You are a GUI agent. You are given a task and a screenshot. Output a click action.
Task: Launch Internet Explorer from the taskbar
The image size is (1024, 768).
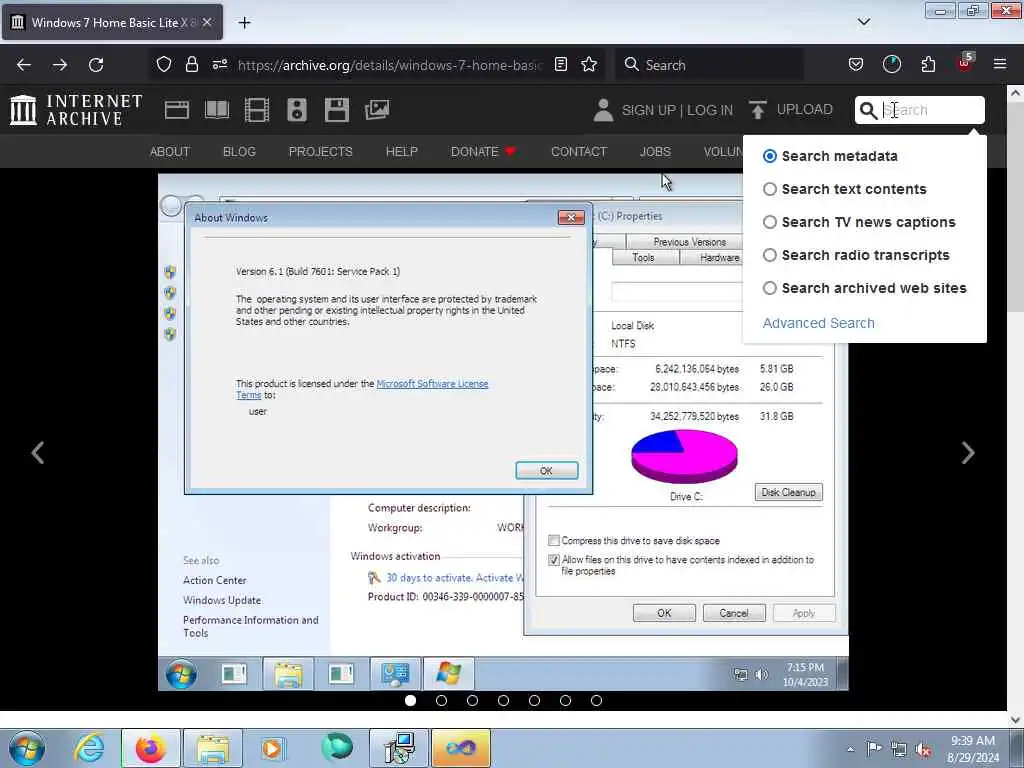tap(89, 748)
